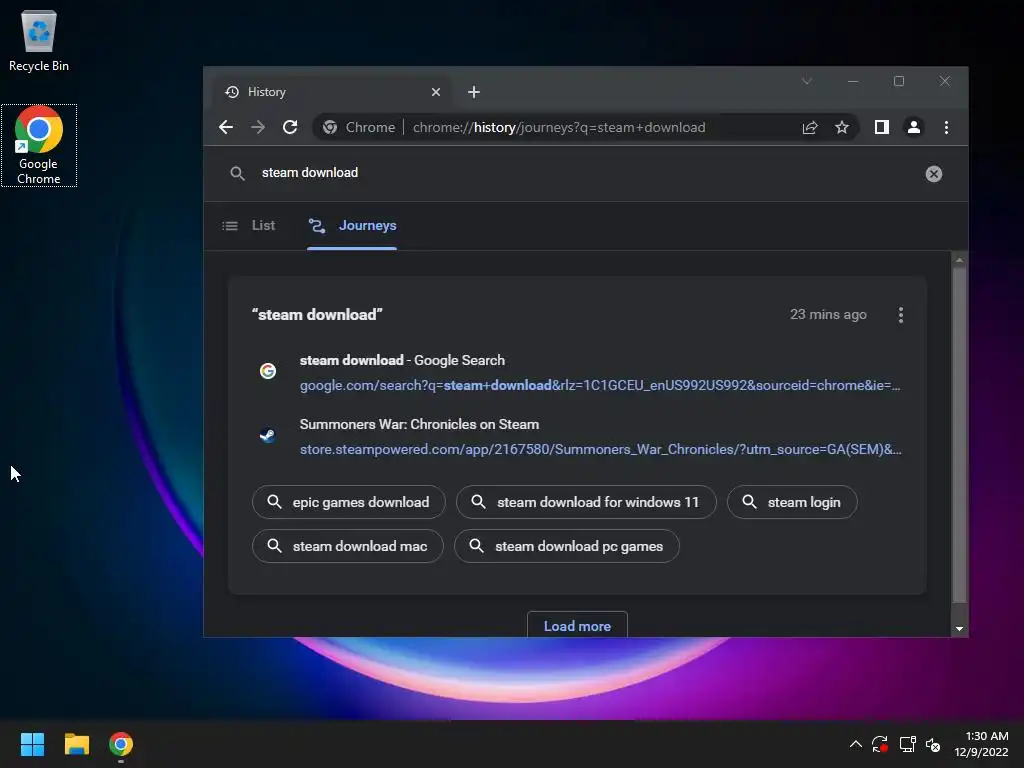Open the google.com/search URL link
1024x768 pixels.
tap(600, 385)
